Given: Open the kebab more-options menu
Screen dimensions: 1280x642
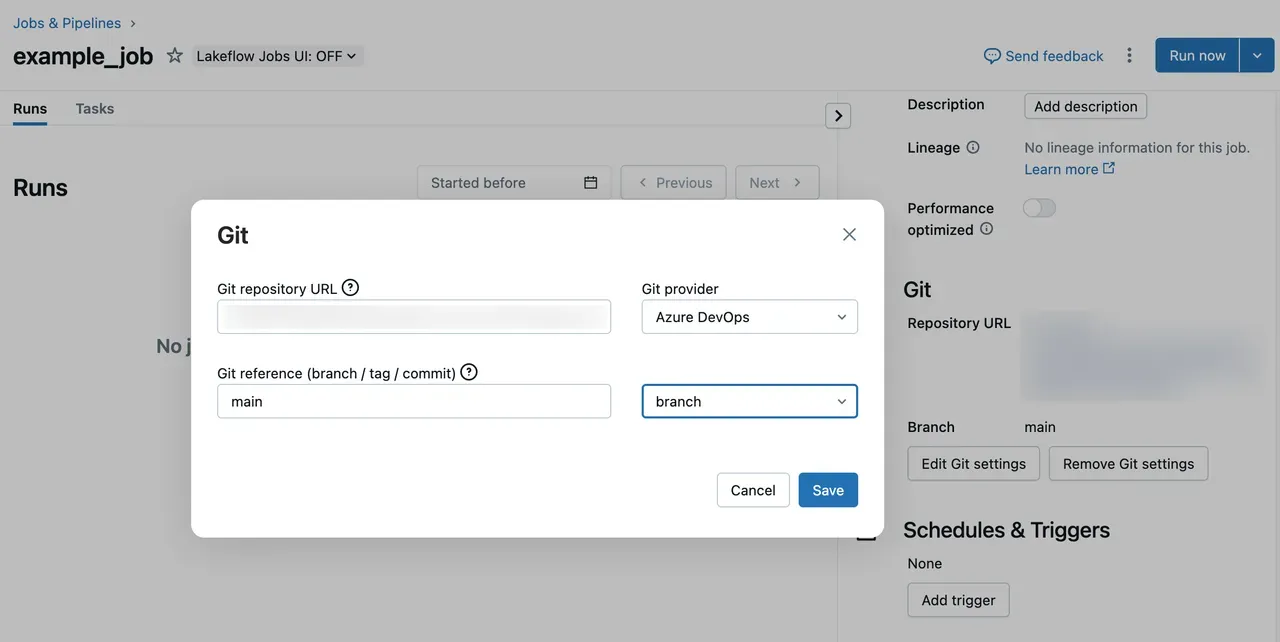Looking at the screenshot, I should [1130, 56].
